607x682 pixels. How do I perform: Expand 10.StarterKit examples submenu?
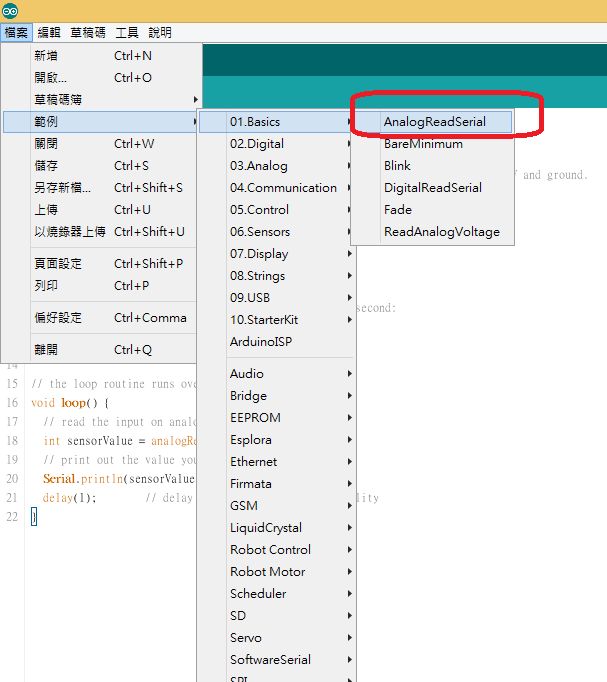277,320
